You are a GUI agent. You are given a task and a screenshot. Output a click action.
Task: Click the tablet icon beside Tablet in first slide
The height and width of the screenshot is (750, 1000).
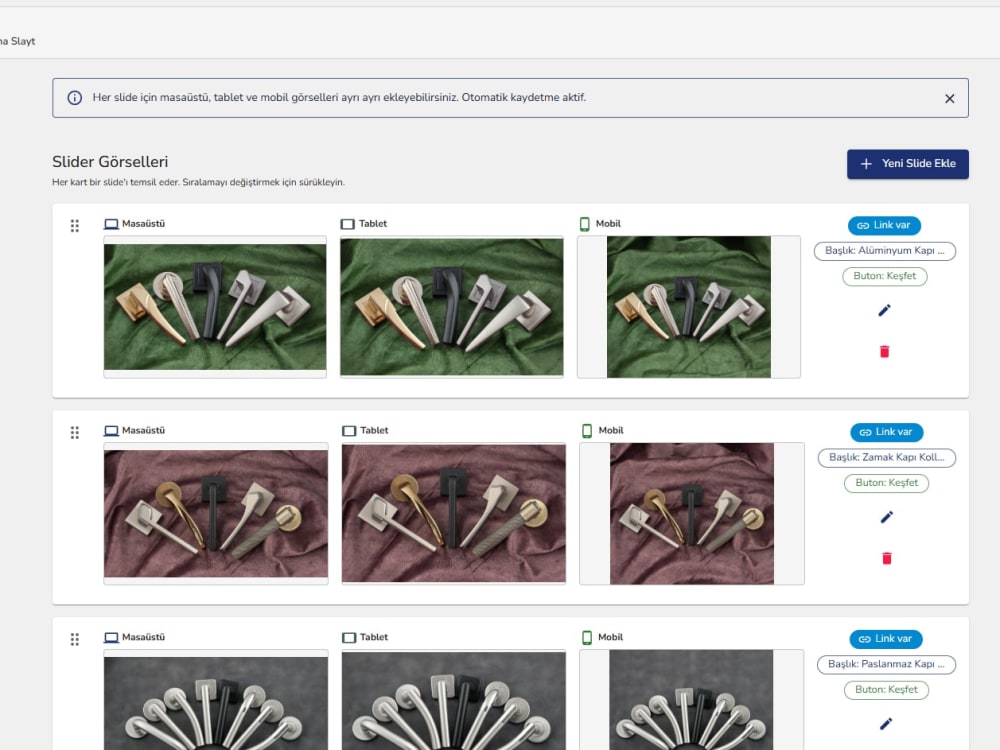point(348,224)
